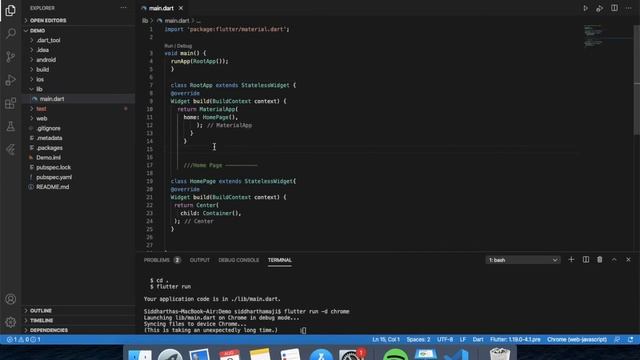Open editor more actions ellipsis
The image size is (640, 360).
click(x=629, y=8)
